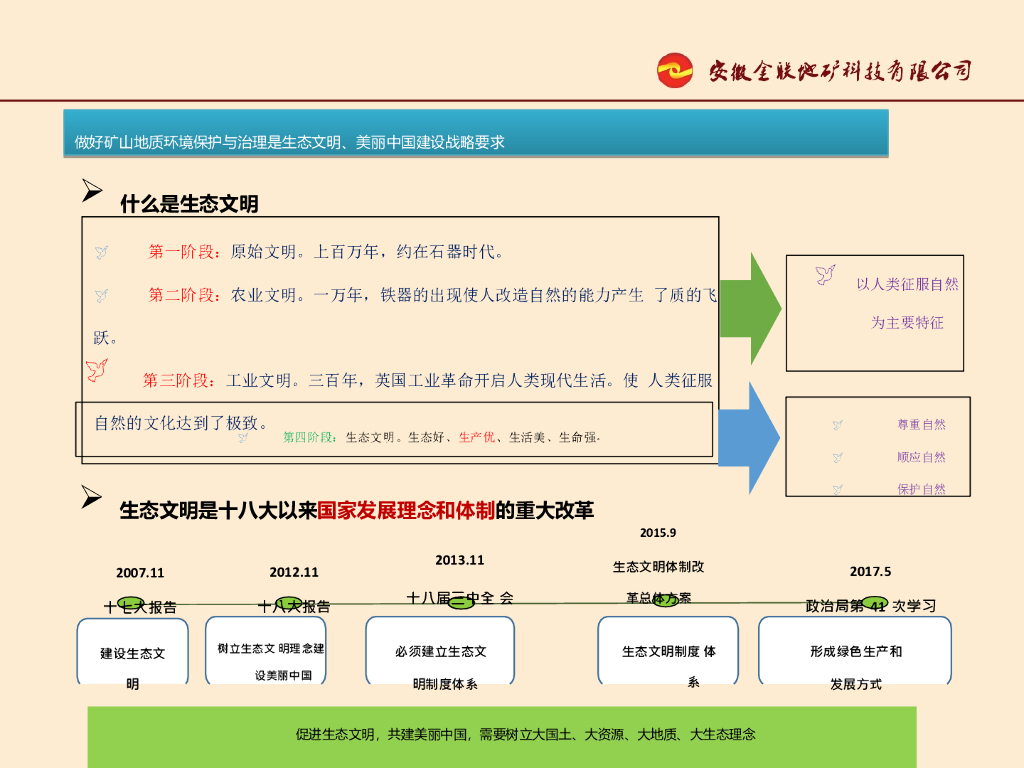Screen dimensions: 1024x768
Task: Click the dove bullet before 第一阶段
Action: pos(101,253)
